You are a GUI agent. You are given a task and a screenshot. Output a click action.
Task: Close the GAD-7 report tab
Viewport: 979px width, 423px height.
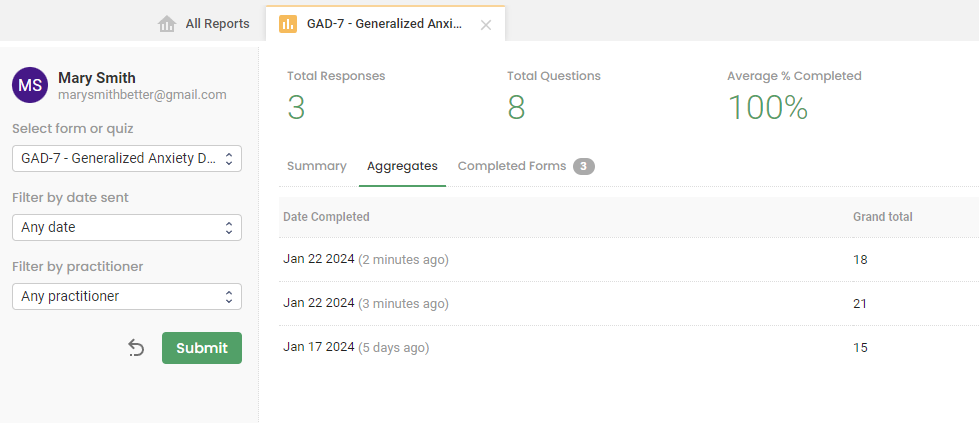(x=486, y=25)
